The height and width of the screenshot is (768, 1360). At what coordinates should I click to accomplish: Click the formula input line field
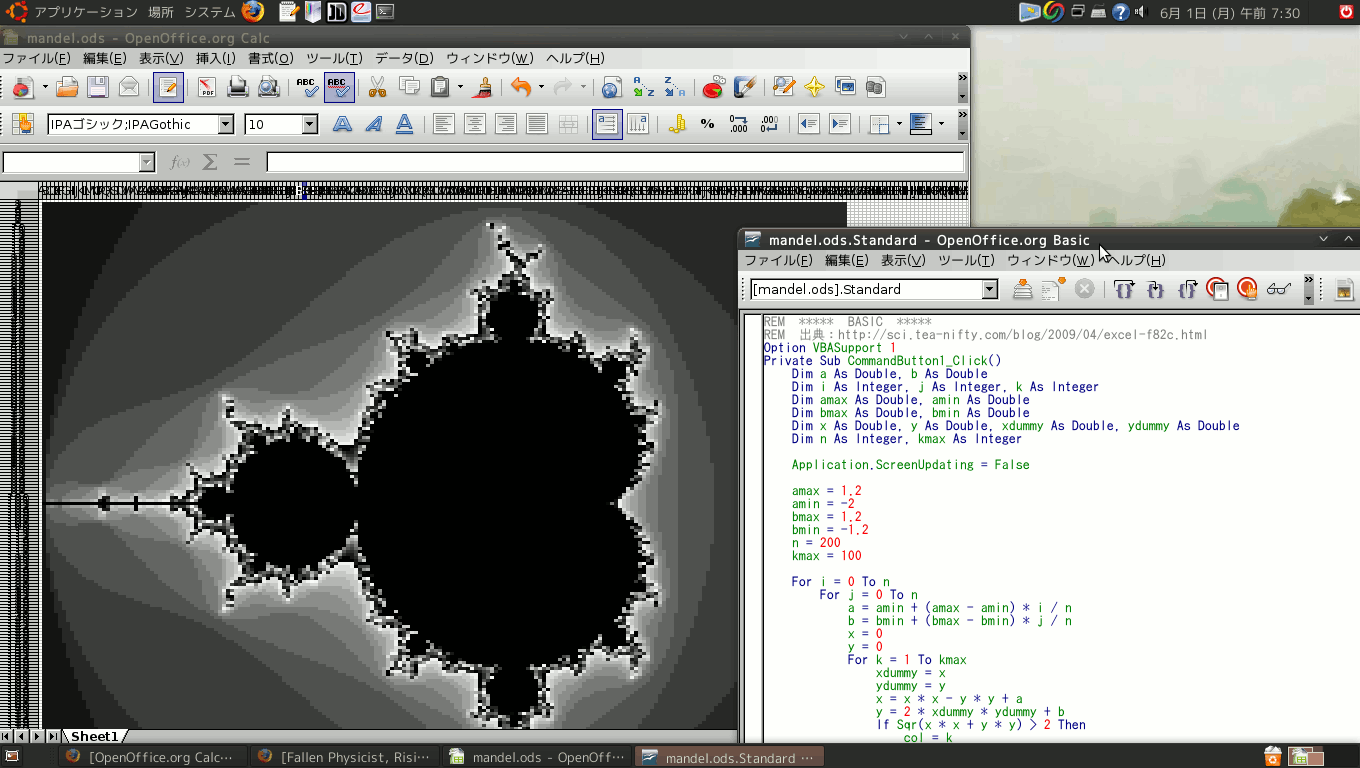614,162
